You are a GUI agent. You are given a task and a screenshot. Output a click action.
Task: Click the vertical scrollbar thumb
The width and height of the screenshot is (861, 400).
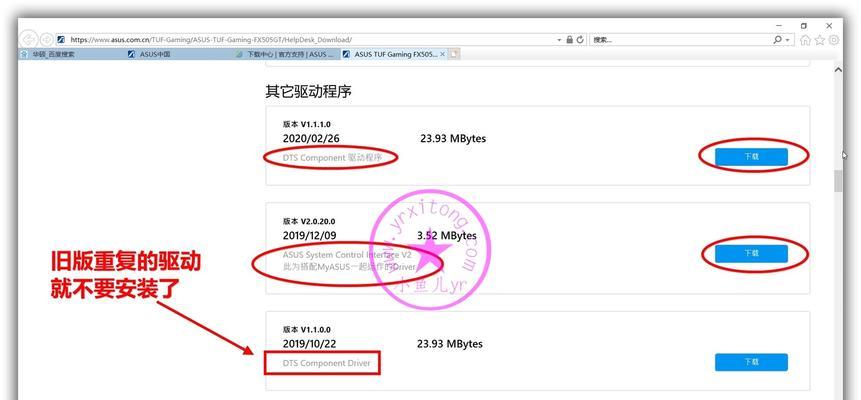tap(838, 181)
